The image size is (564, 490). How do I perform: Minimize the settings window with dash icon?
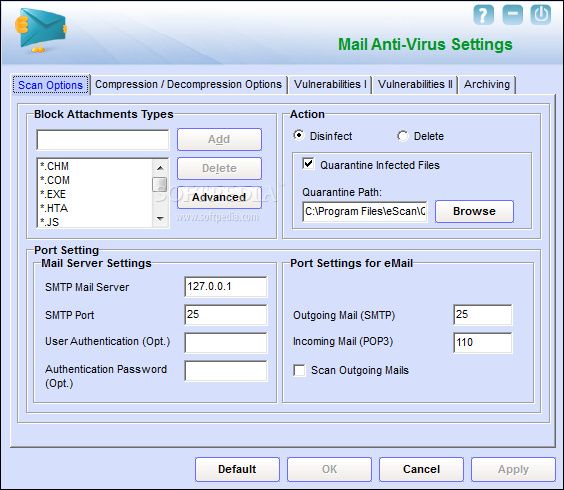[x=512, y=15]
